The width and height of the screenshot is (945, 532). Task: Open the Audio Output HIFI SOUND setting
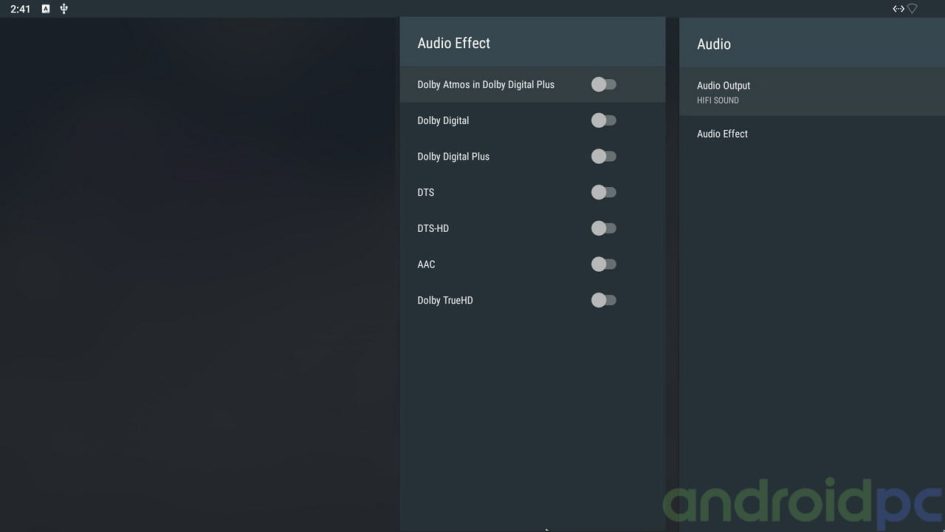[x=812, y=92]
